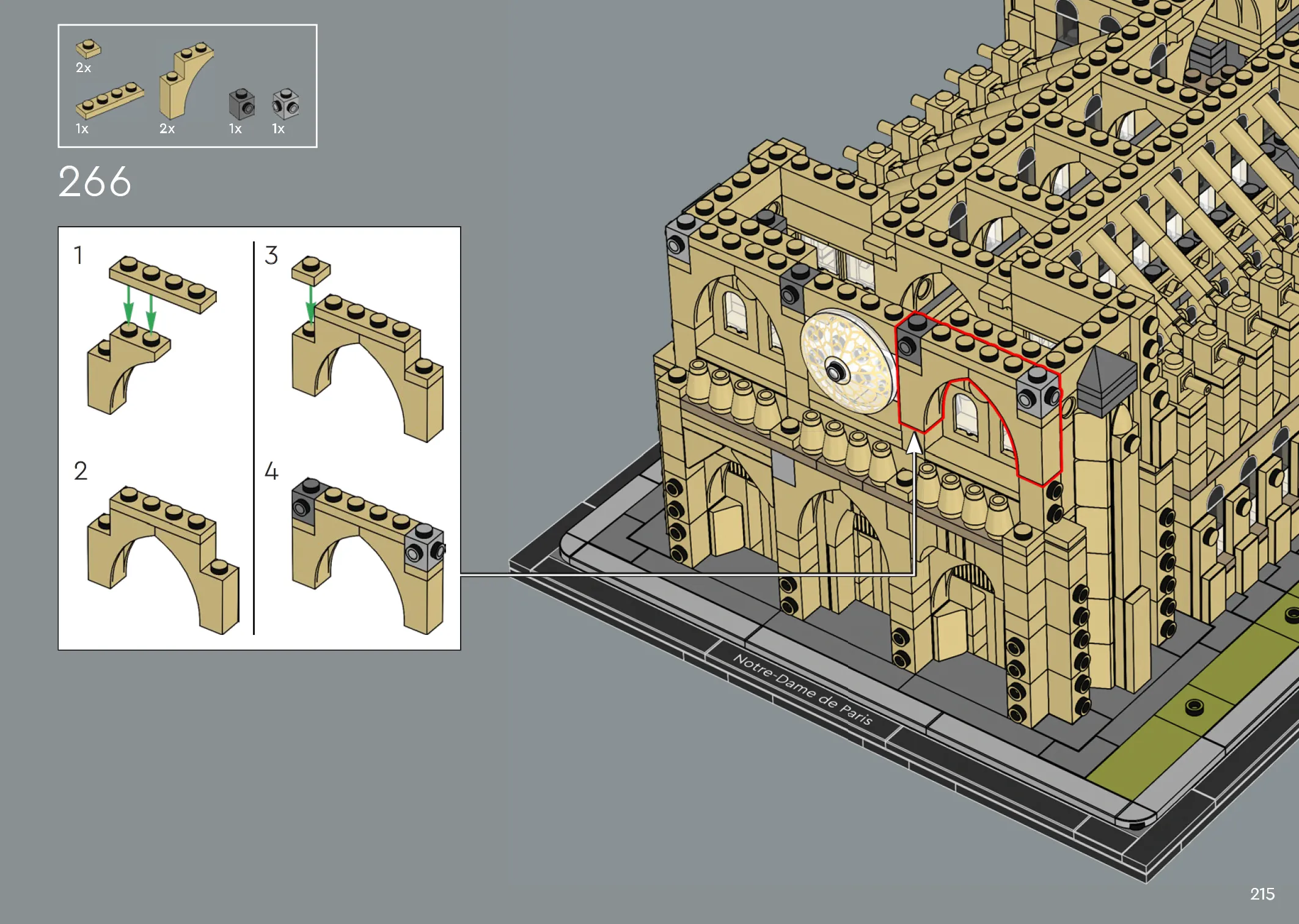Click sub-step 2 double arch illustration

pos(163,560)
